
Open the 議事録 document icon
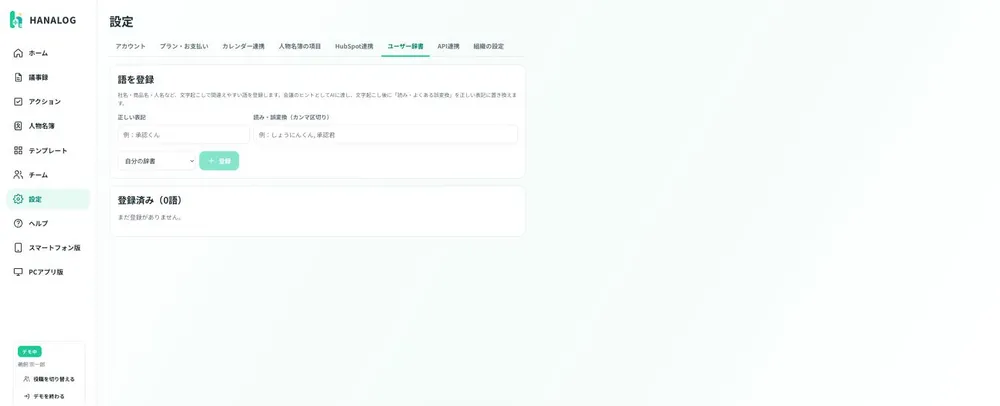[x=18, y=77]
